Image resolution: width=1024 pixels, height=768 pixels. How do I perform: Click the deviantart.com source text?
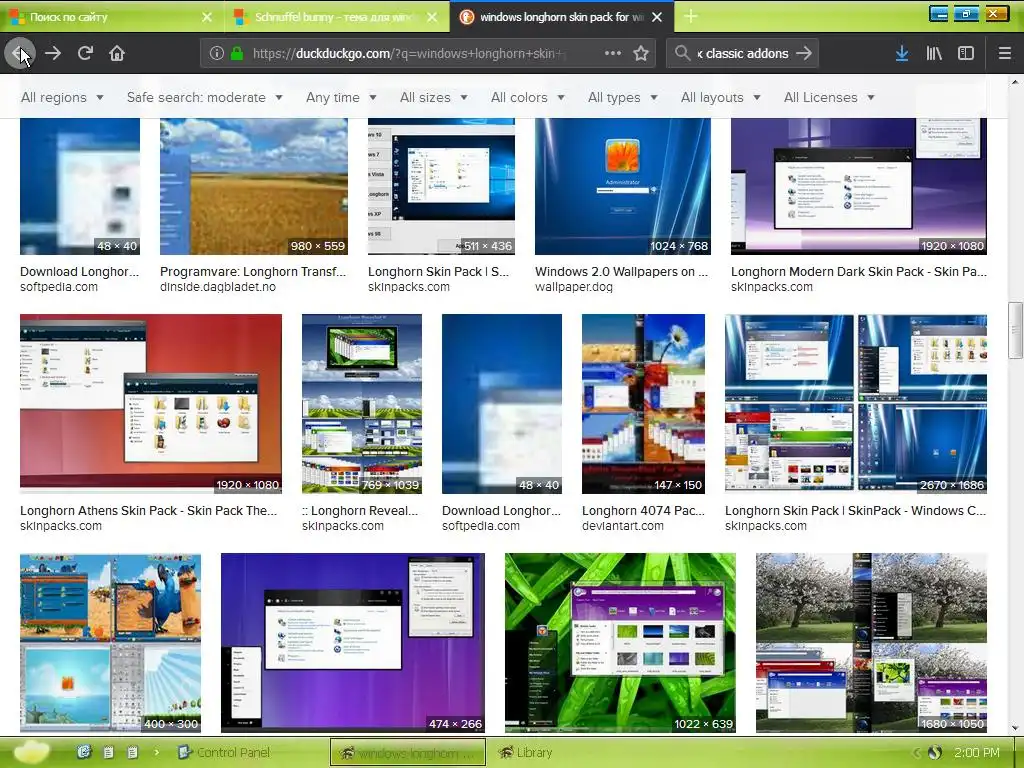point(622,526)
